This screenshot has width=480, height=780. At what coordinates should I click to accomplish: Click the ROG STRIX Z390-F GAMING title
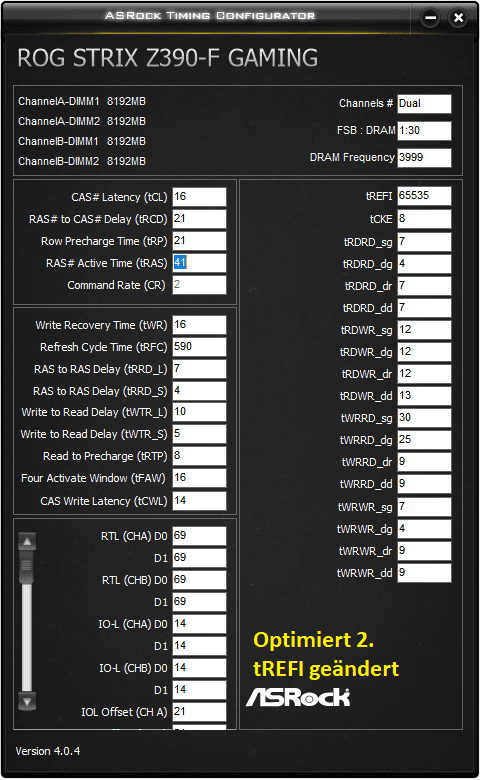click(168, 58)
